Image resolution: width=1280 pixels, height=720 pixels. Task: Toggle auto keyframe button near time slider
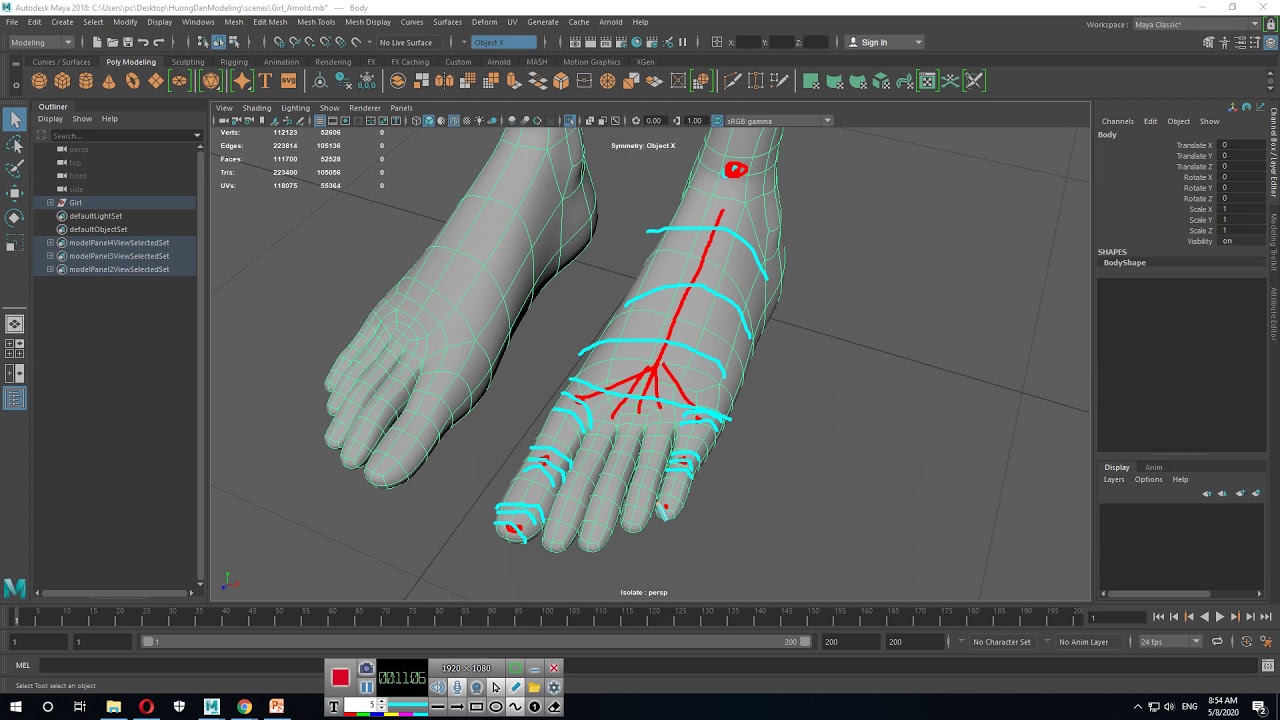pyautogui.click(x=1247, y=642)
